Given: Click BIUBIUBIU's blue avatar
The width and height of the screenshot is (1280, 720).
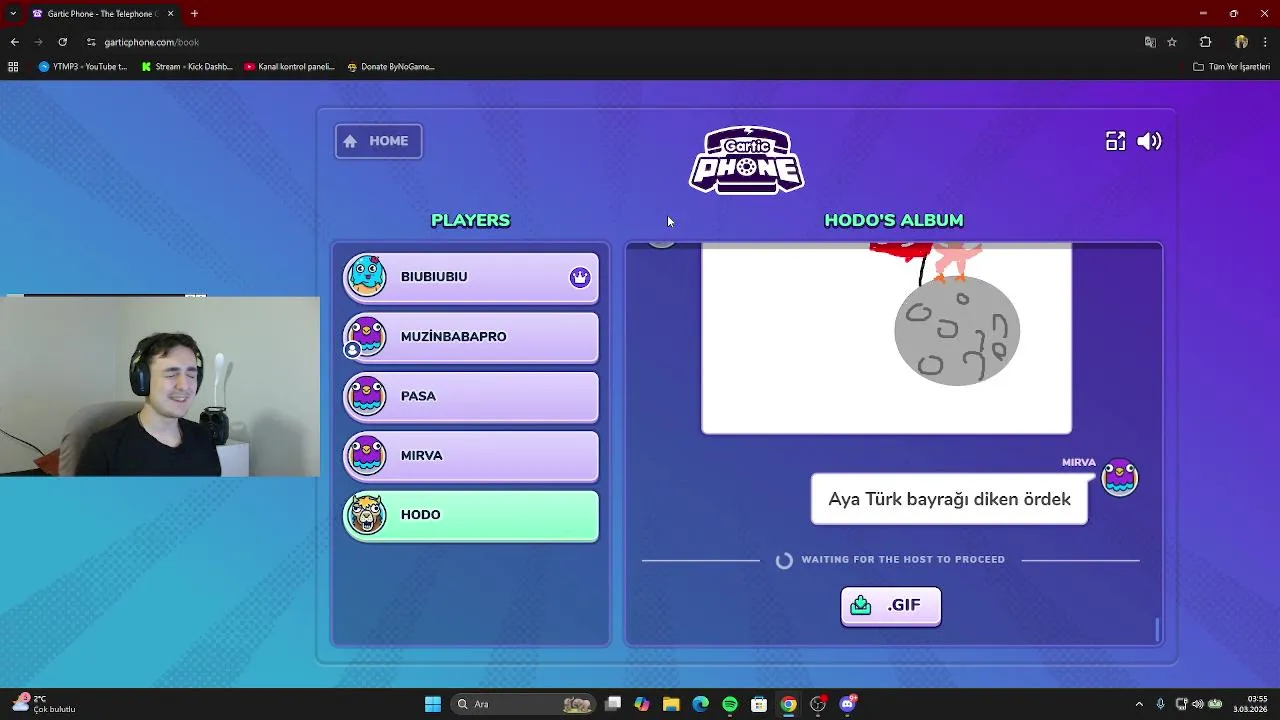Looking at the screenshot, I should (367, 276).
